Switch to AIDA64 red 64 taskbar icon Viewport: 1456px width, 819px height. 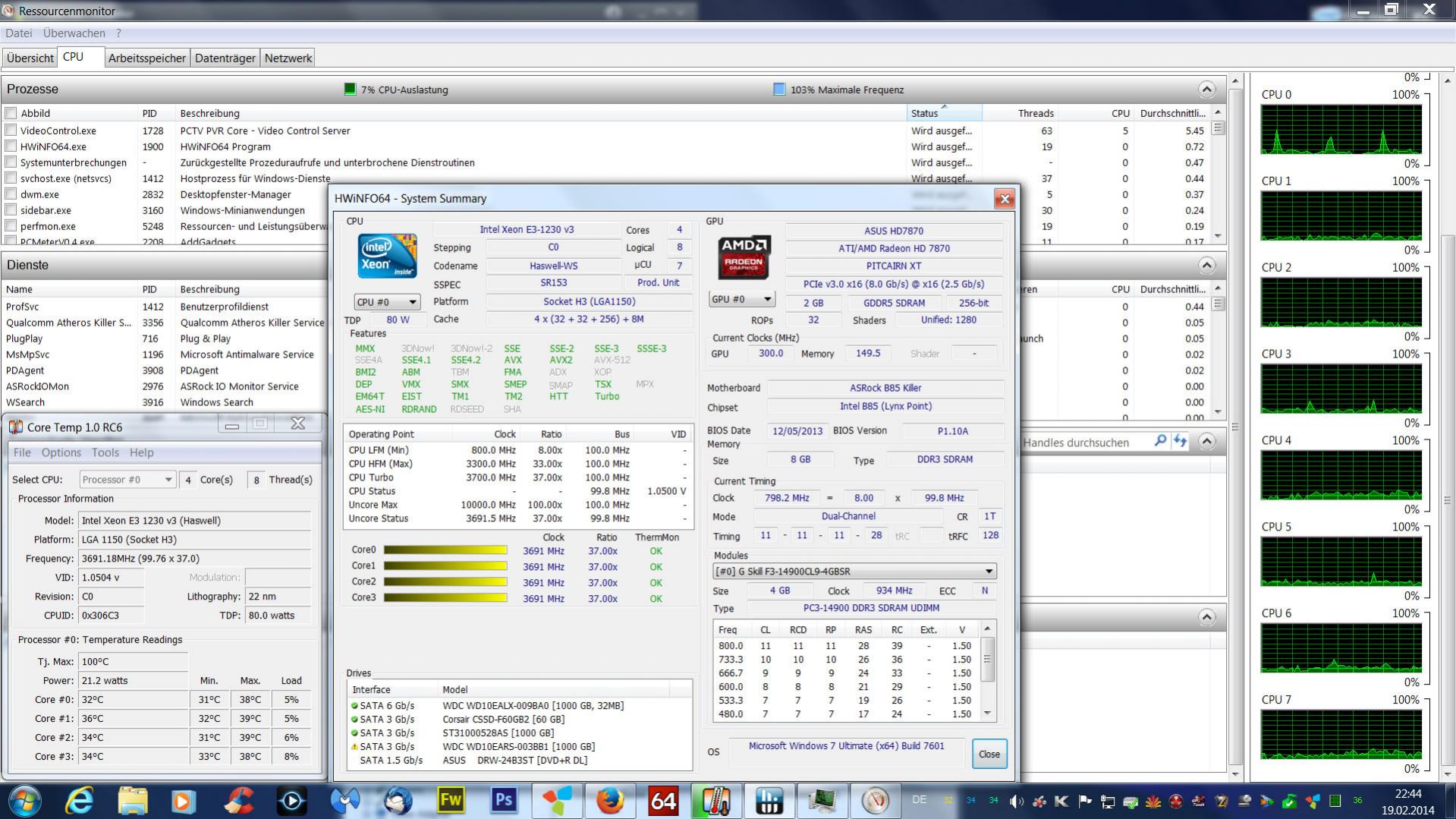point(663,801)
